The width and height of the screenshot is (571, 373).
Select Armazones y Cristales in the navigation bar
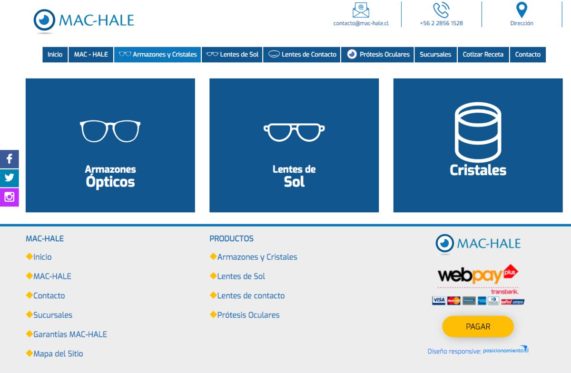(x=157, y=55)
